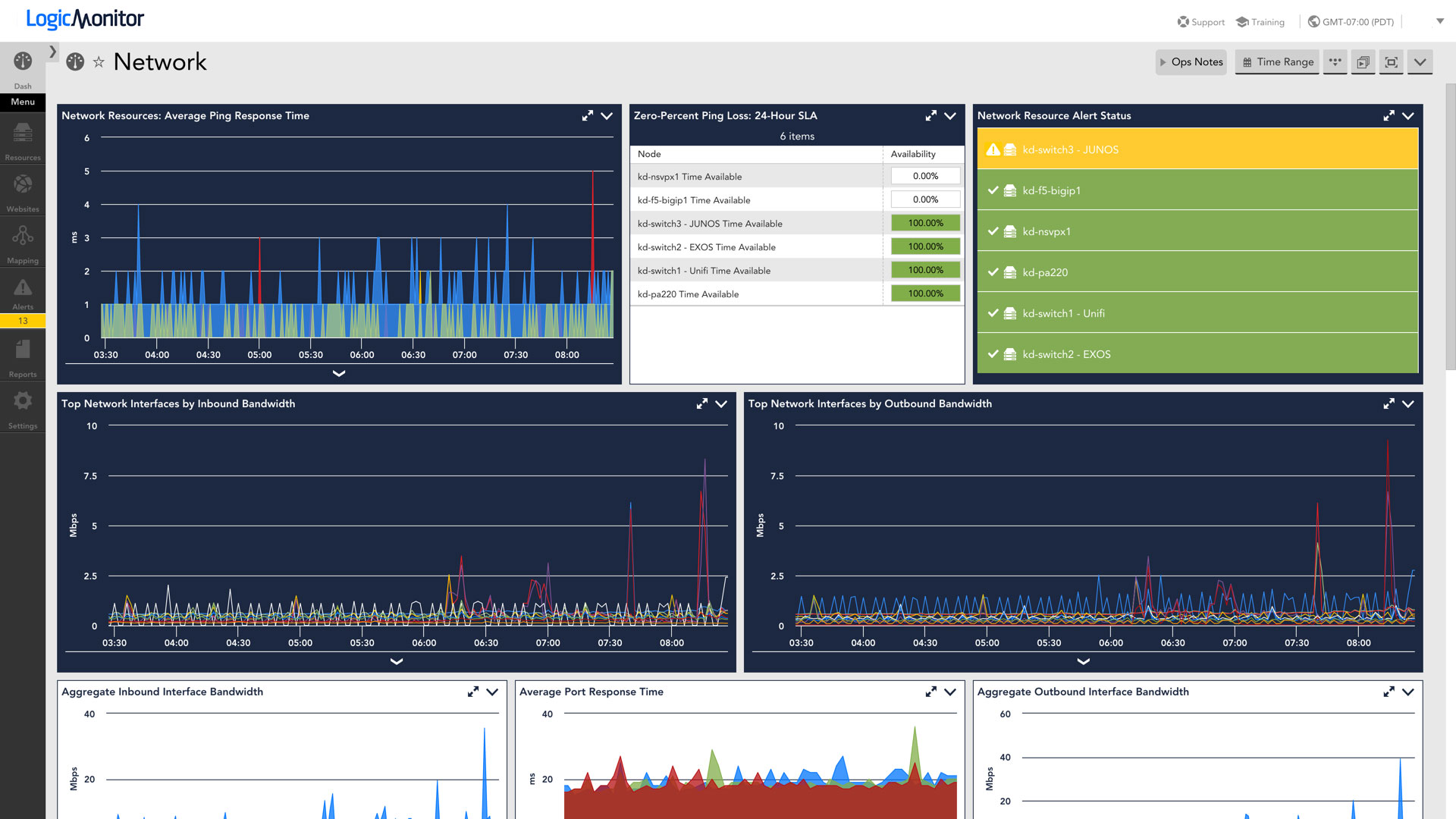1456x819 pixels.
Task: Click the GMT-07:00 (PDT) timezone
Action: click(1351, 22)
